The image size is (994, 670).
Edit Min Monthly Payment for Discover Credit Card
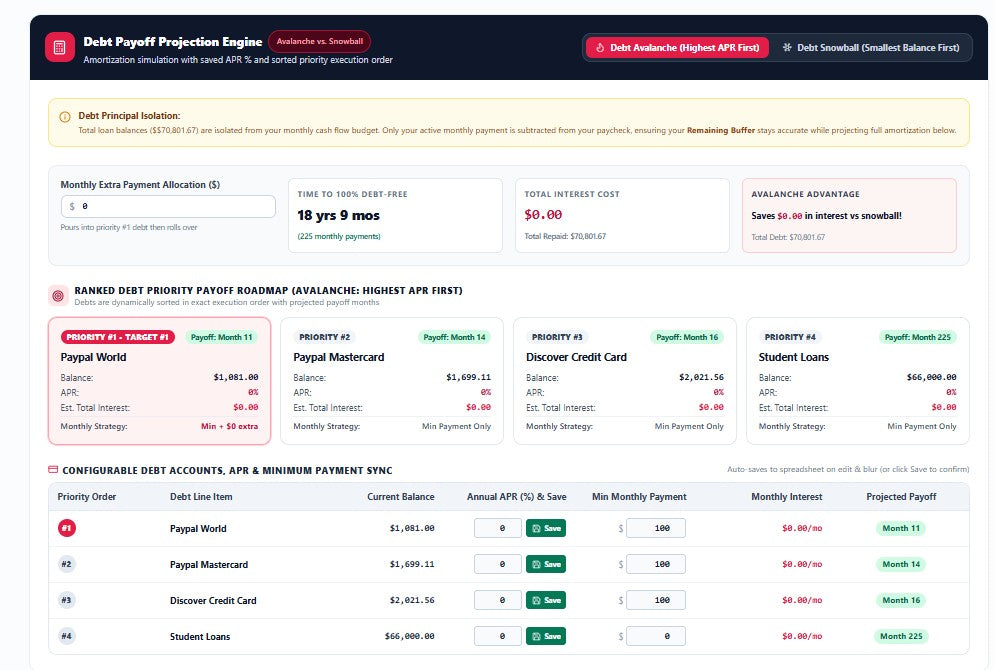pos(655,600)
